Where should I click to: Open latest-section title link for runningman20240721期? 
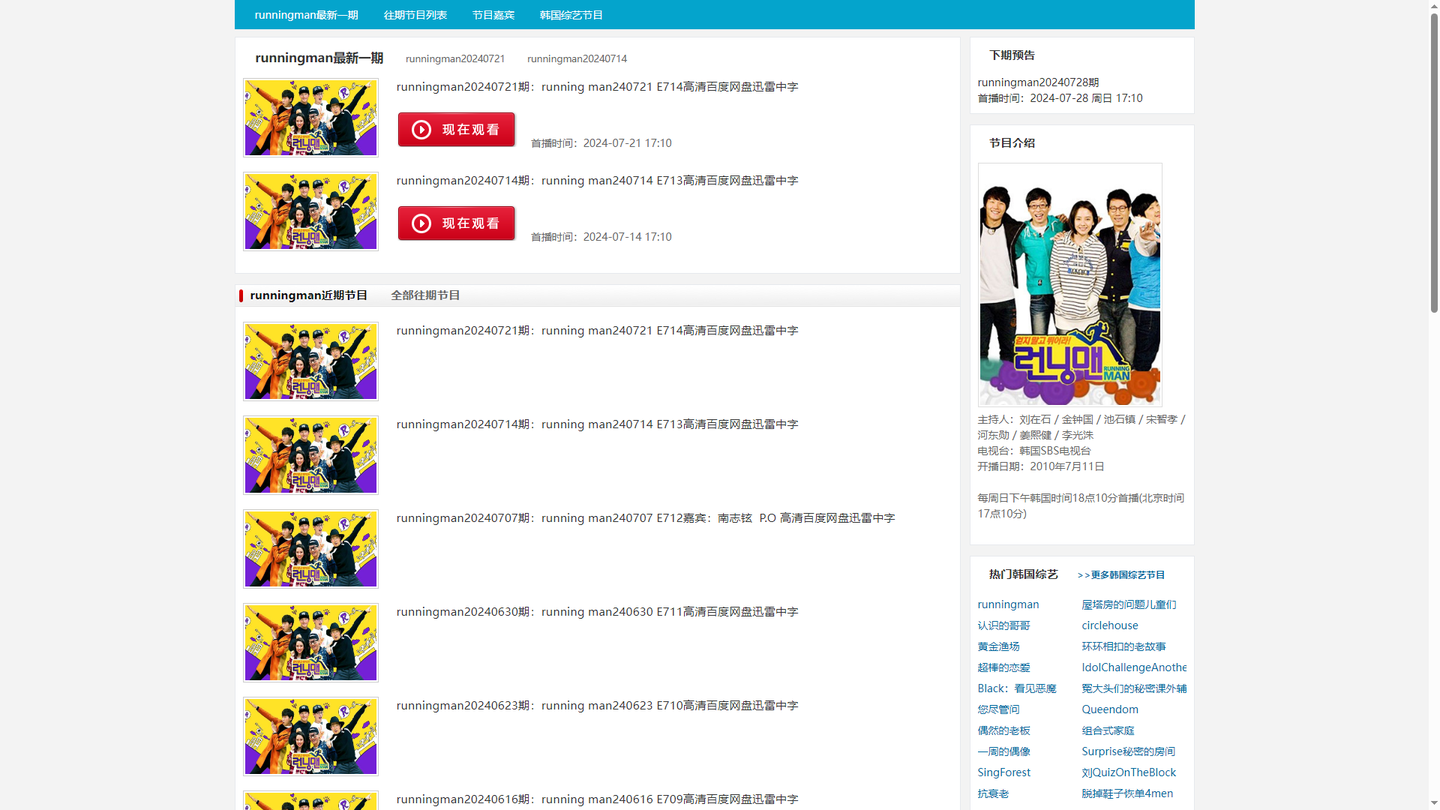coord(597,87)
